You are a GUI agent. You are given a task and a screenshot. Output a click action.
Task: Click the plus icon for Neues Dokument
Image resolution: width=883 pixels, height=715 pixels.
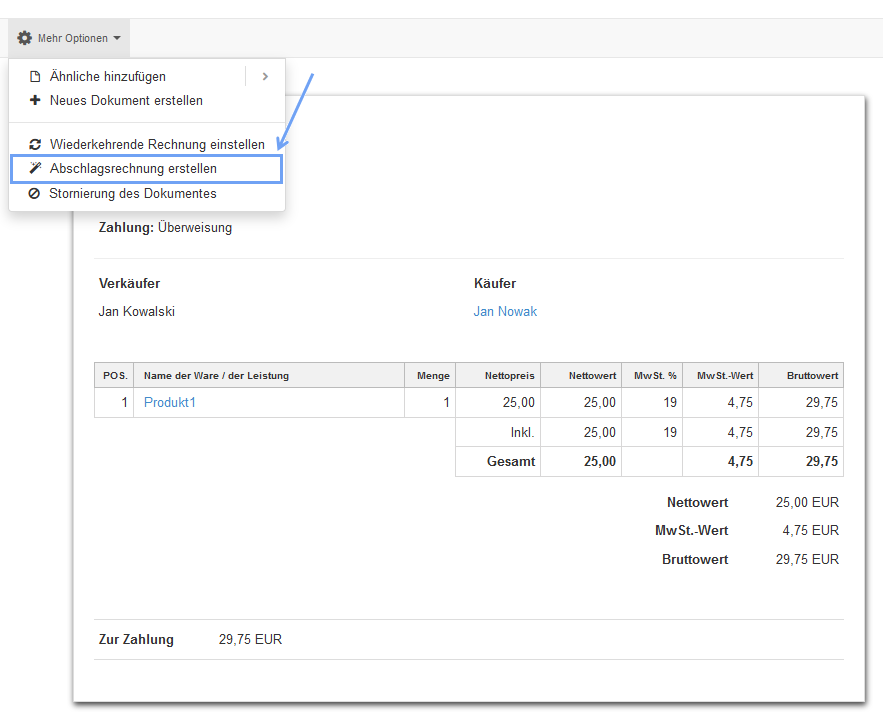pos(35,101)
